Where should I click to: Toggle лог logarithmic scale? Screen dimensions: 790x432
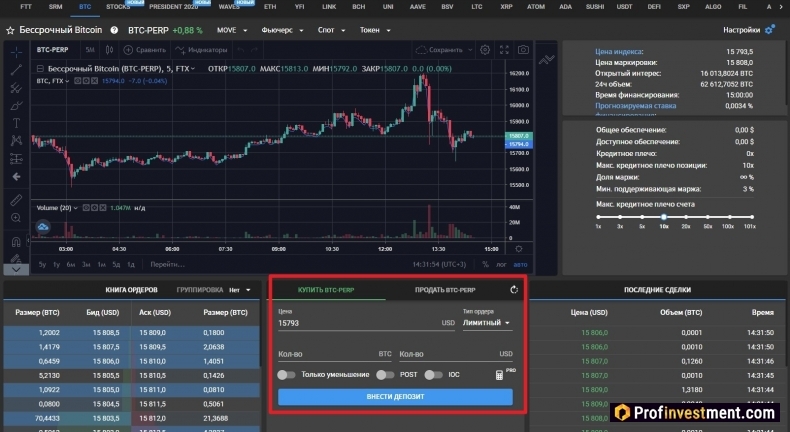click(x=501, y=264)
